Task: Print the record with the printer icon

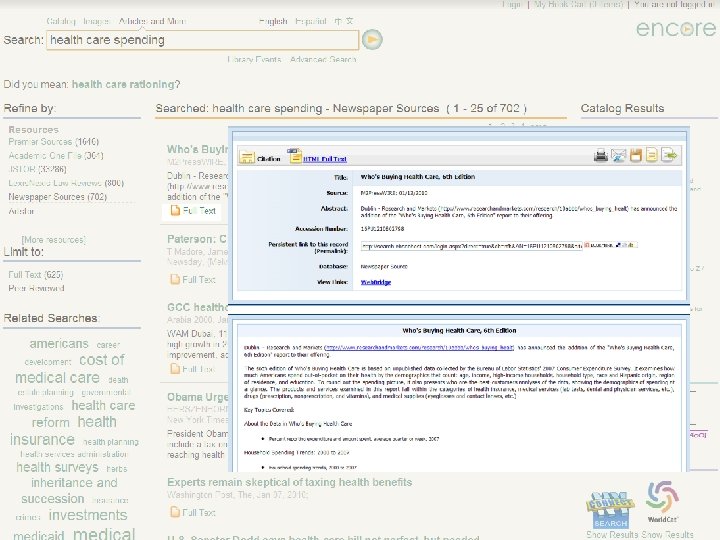Action: (x=601, y=156)
